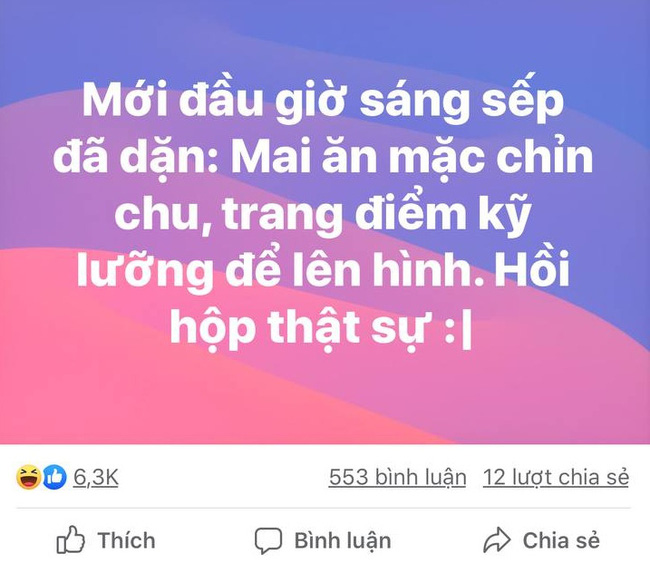The height and width of the screenshot is (563, 650).
Task: Open the 553 bình luận comments
Action: pos(397,478)
